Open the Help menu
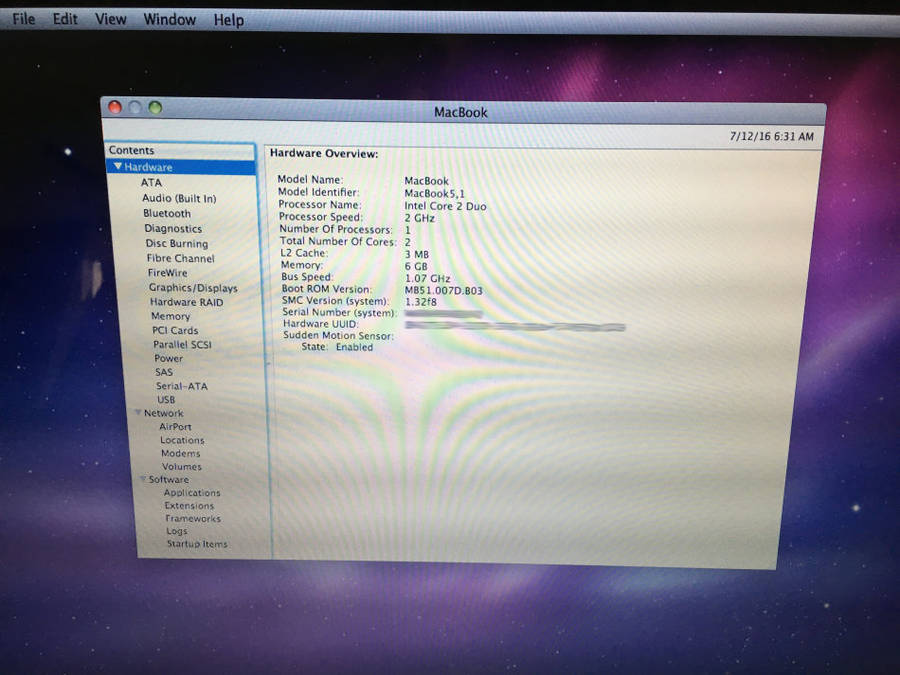Image resolution: width=900 pixels, height=675 pixels. pos(228,20)
